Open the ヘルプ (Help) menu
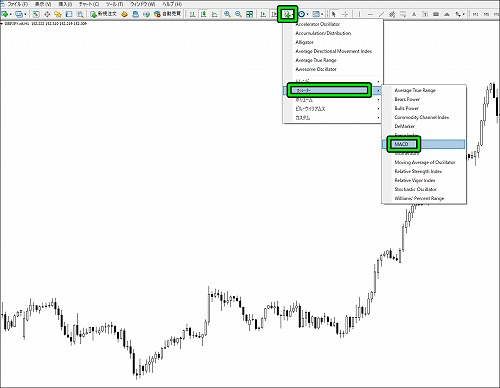The image size is (500, 388). pos(172,4)
